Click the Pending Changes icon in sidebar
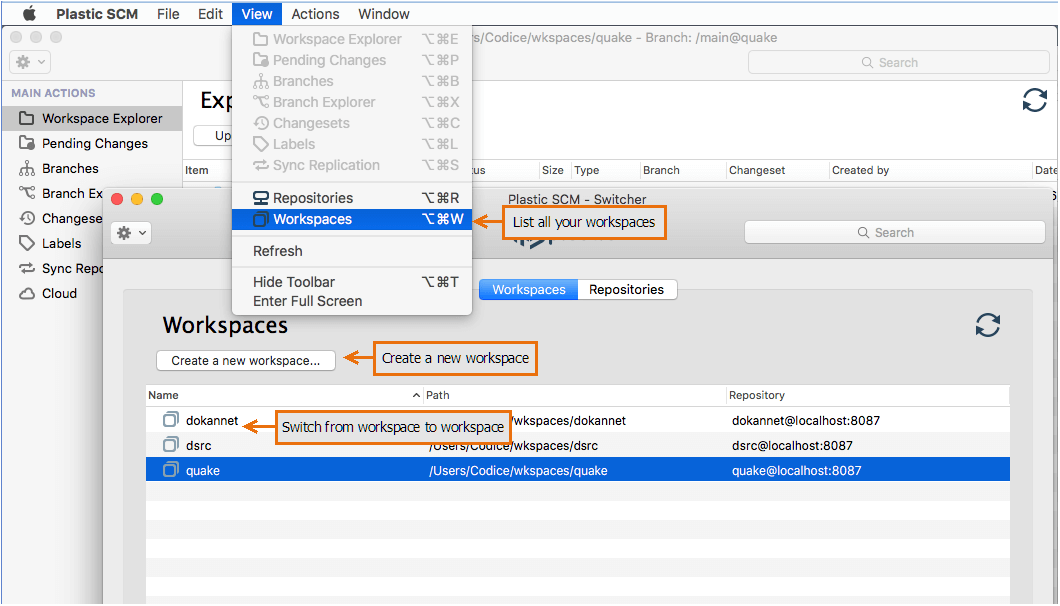Image resolution: width=1060 pixels, height=606 pixels. click(x=27, y=143)
